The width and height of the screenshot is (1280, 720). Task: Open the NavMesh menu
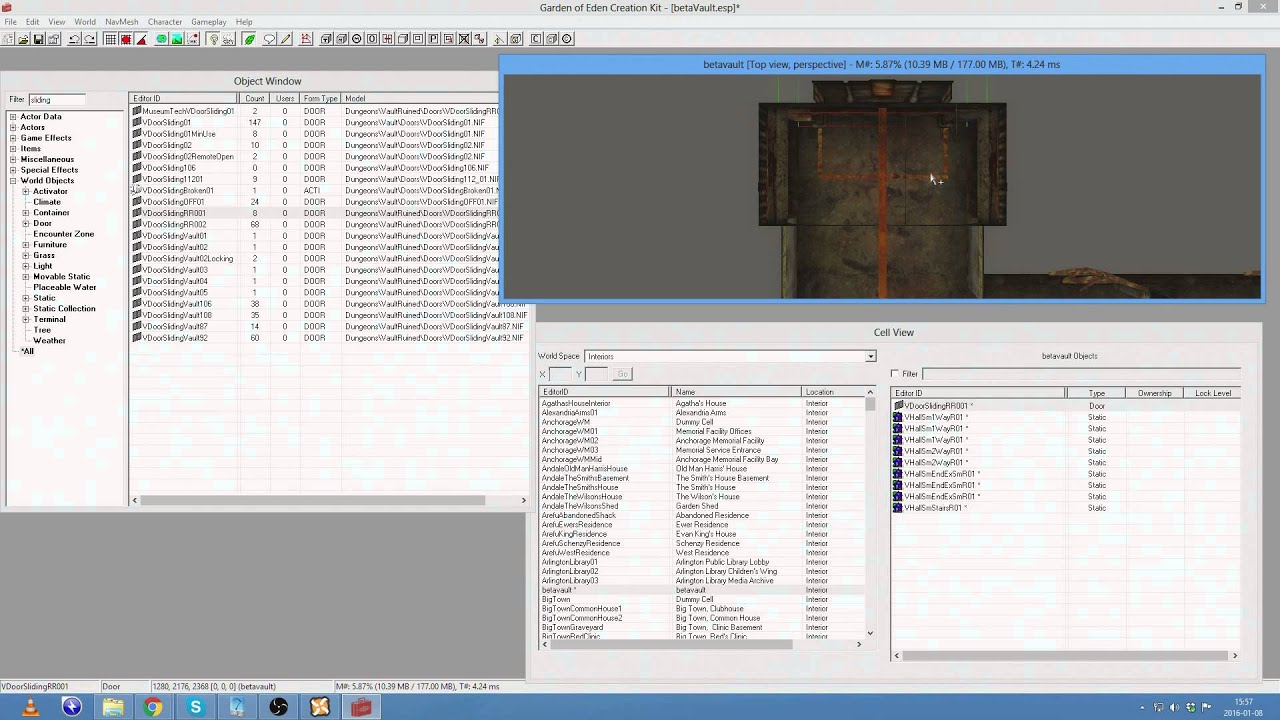point(121,21)
